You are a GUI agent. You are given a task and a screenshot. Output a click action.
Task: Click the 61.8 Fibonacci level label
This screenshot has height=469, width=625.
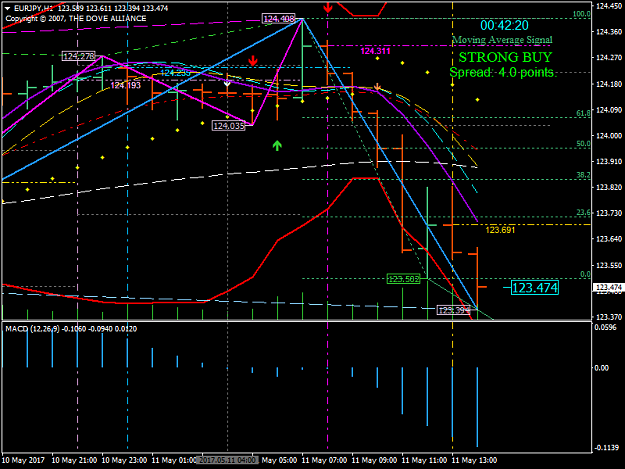(583, 113)
